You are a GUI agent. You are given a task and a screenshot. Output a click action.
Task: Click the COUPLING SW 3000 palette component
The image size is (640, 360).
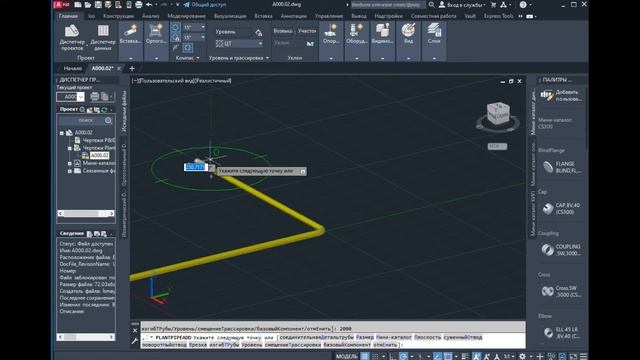562,250
